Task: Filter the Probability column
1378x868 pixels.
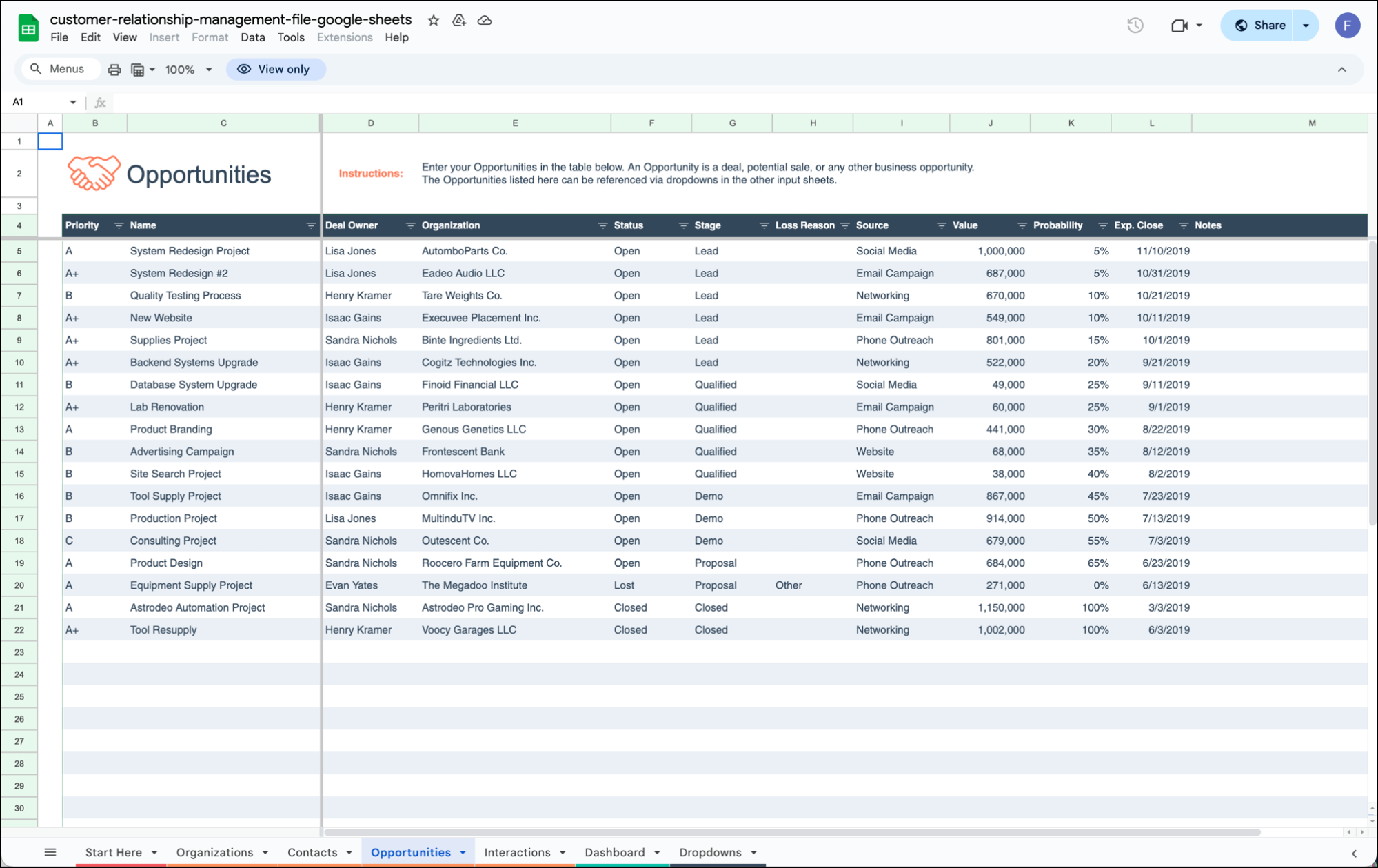Action: point(1103,225)
